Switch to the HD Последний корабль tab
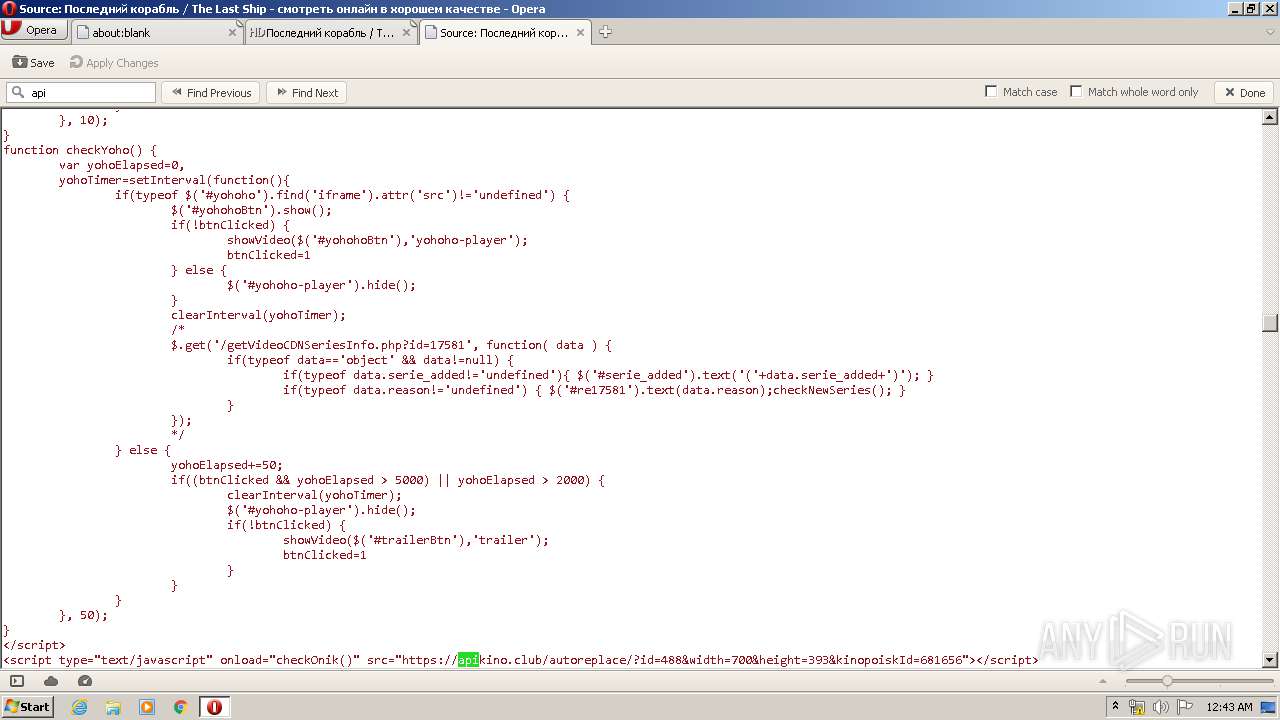1280x720 pixels. (x=330, y=32)
